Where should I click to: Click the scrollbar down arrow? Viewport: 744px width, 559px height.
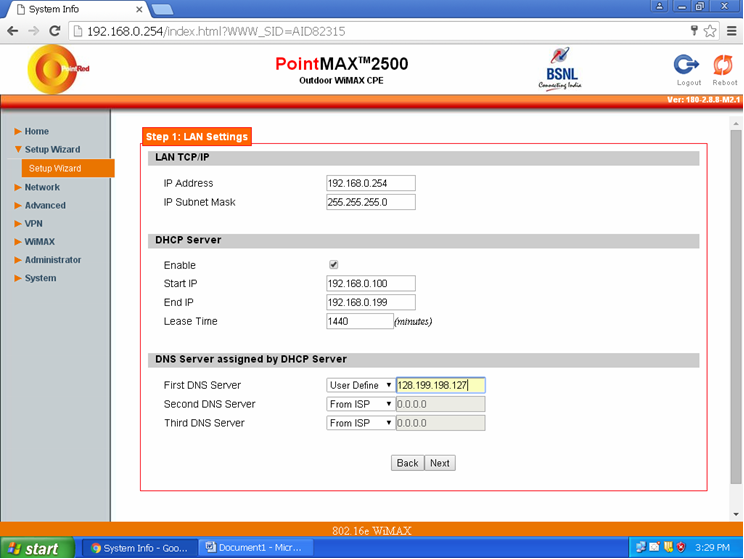pos(736,514)
